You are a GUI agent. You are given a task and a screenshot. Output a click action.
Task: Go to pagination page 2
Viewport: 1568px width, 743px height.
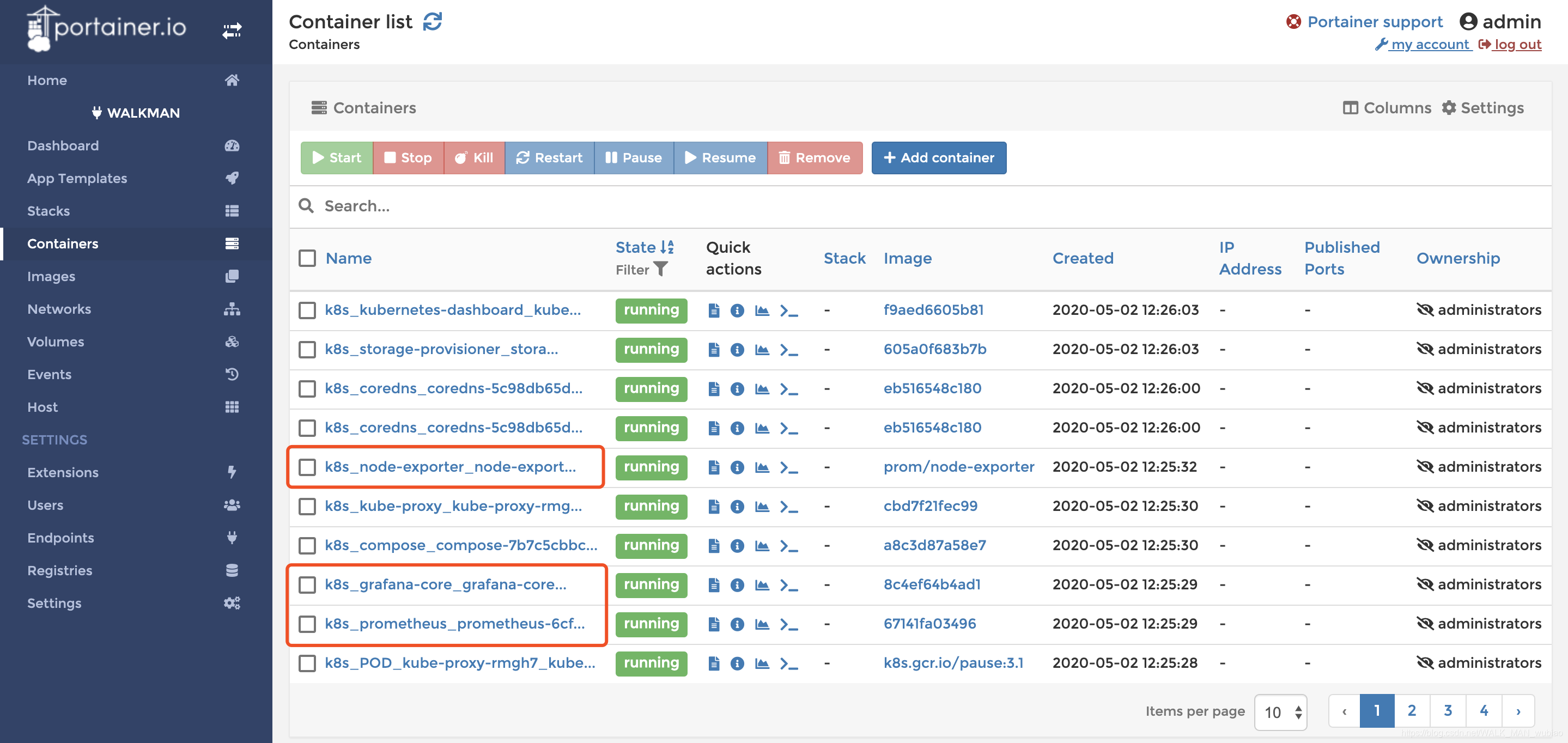tap(1412, 711)
